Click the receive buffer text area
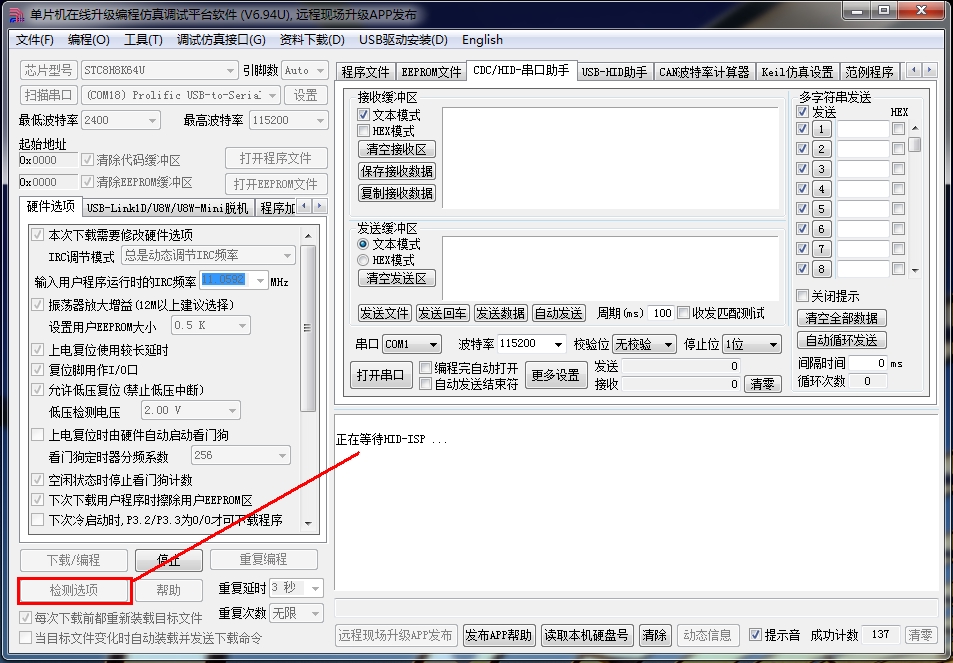The width and height of the screenshot is (953, 663). pyautogui.click(x=610, y=158)
